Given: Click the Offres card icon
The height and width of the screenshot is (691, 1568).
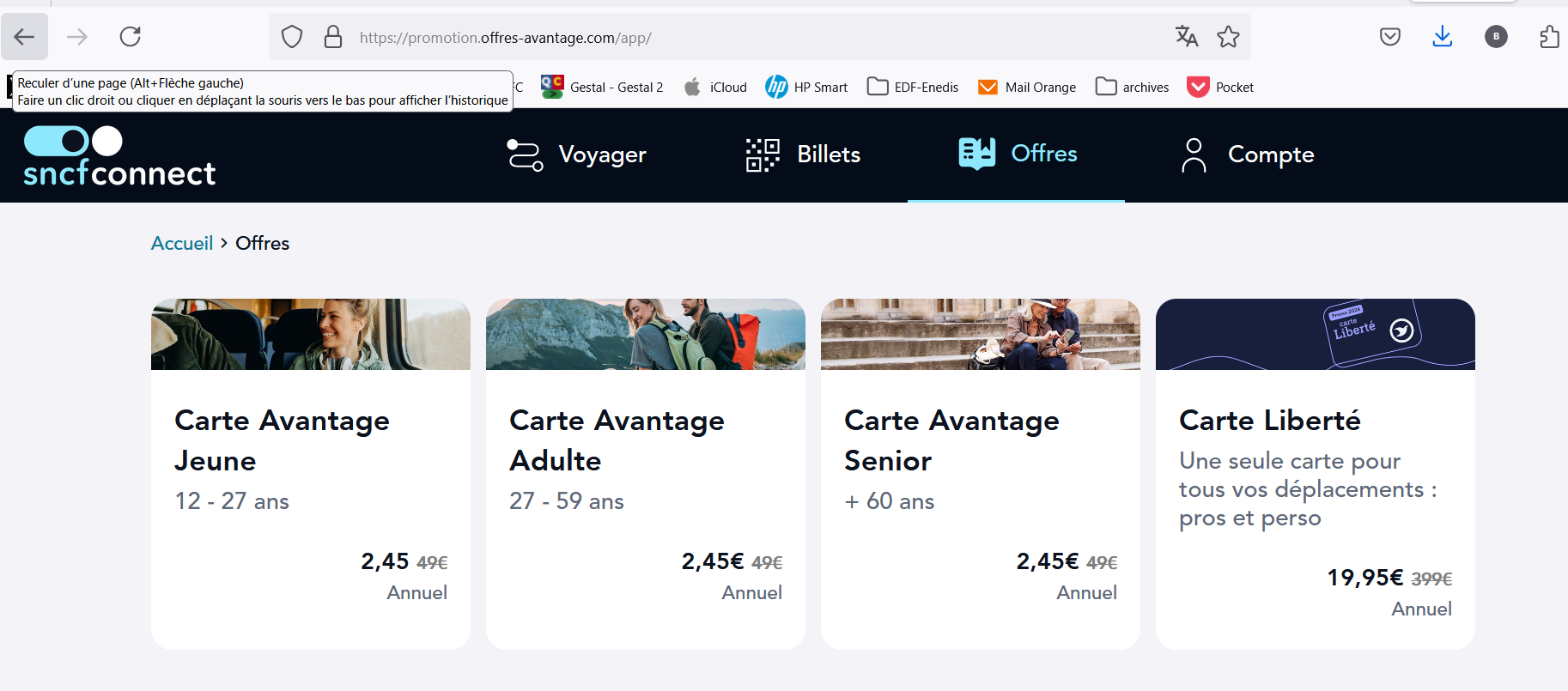Looking at the screenshot, I should click(x=977, y=153).
